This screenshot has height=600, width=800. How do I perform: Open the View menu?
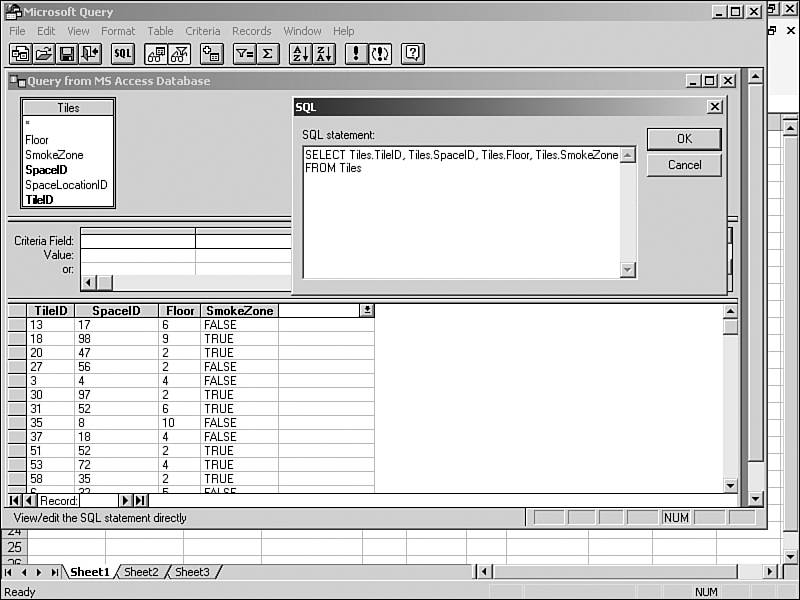coord(78,31)
